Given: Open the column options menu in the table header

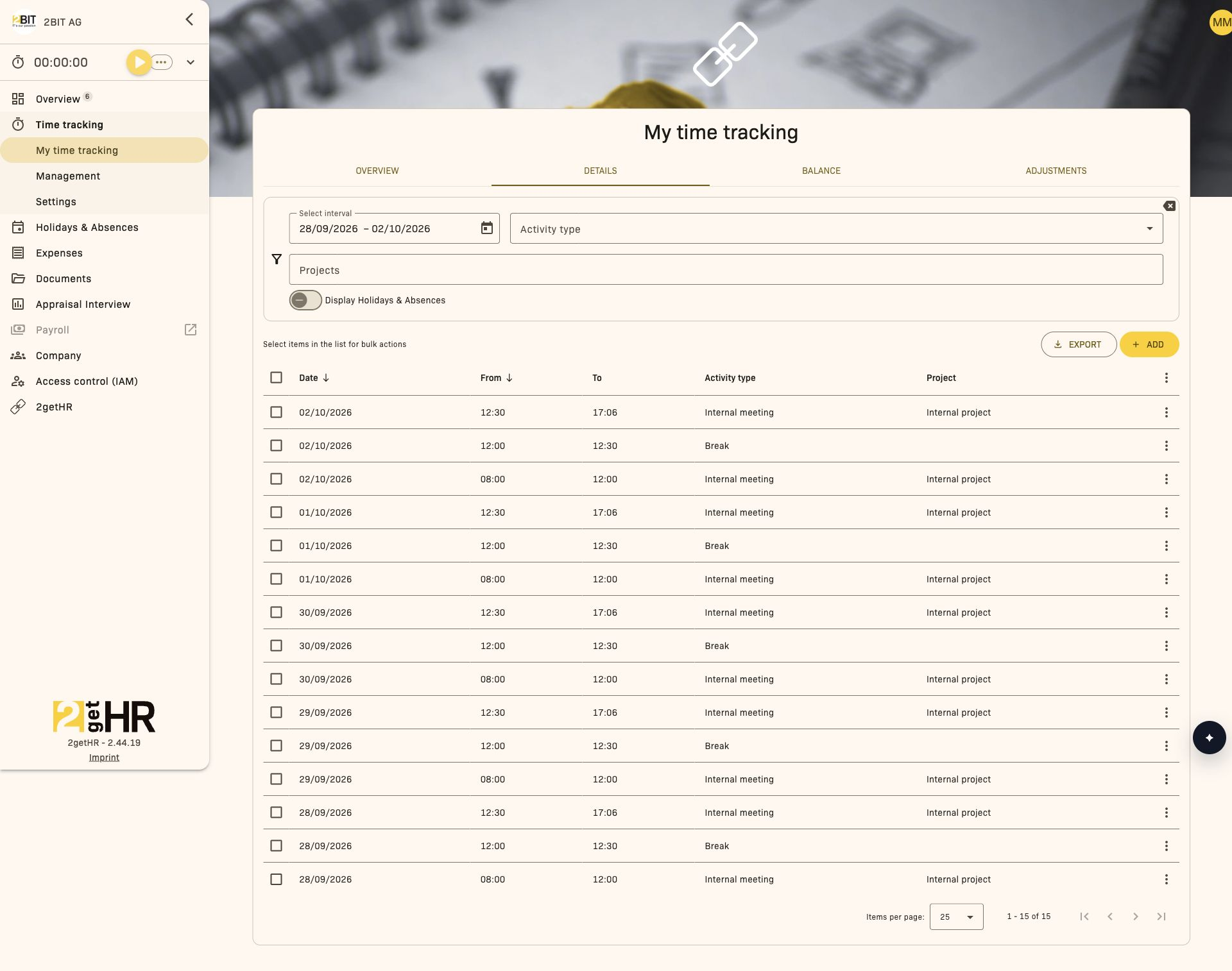Looking at the screenshot, I should pos(1166,378).
